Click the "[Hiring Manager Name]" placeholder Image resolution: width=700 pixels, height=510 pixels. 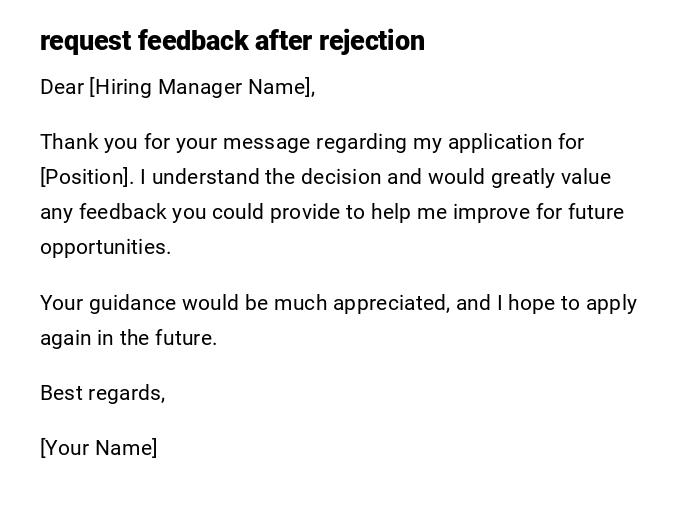[201, 88]
